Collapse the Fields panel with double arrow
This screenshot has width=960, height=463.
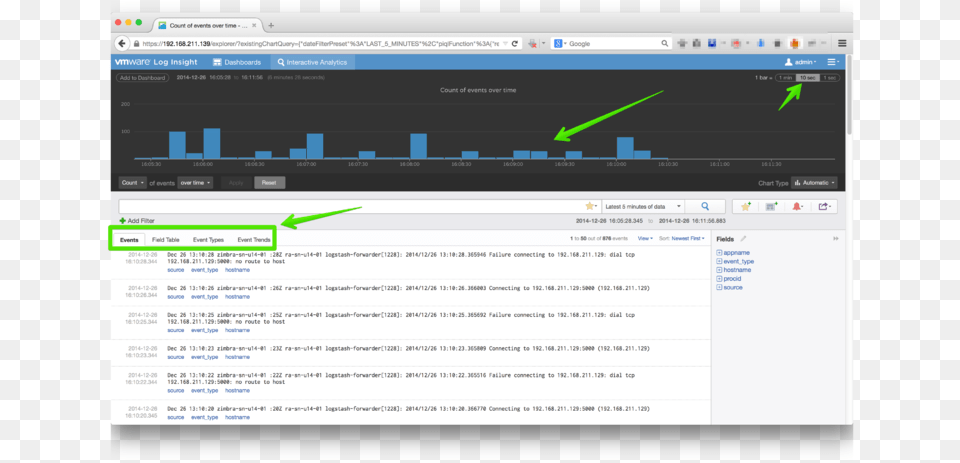pos(835,239)
